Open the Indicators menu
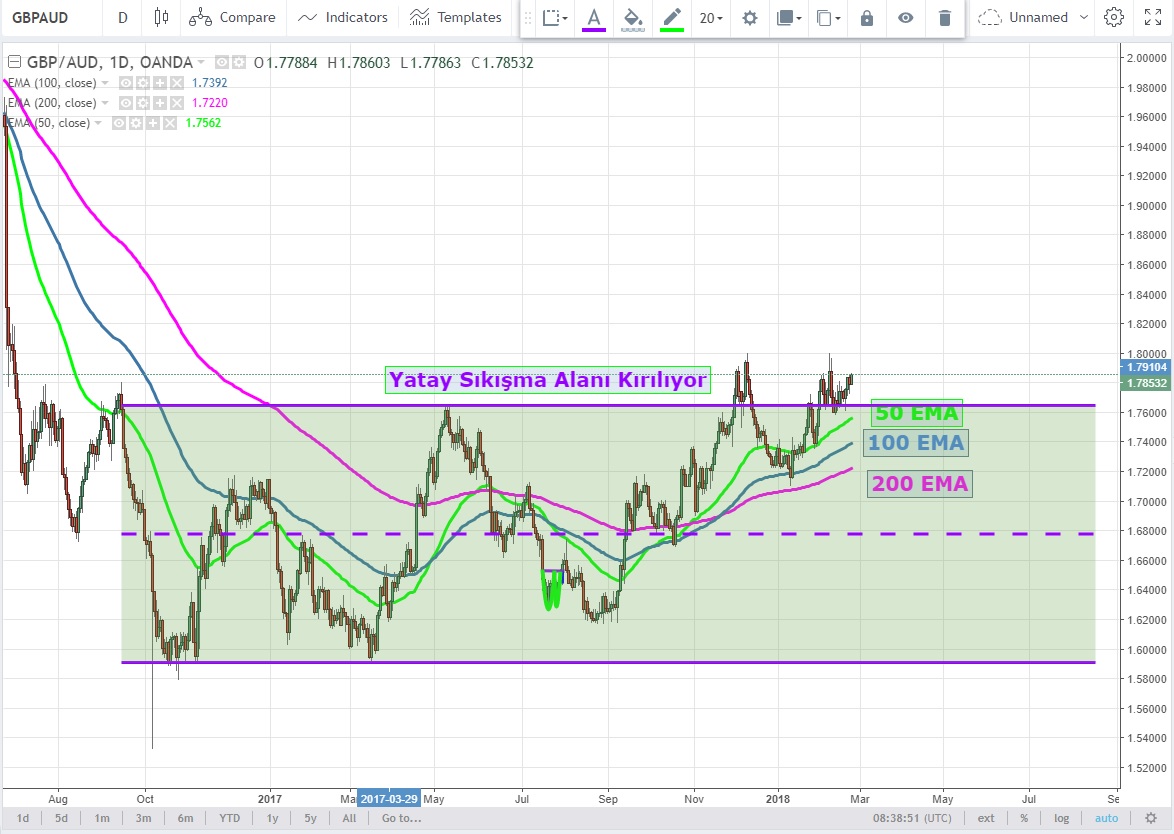The image size is (1174, 834). coord(343,17)
